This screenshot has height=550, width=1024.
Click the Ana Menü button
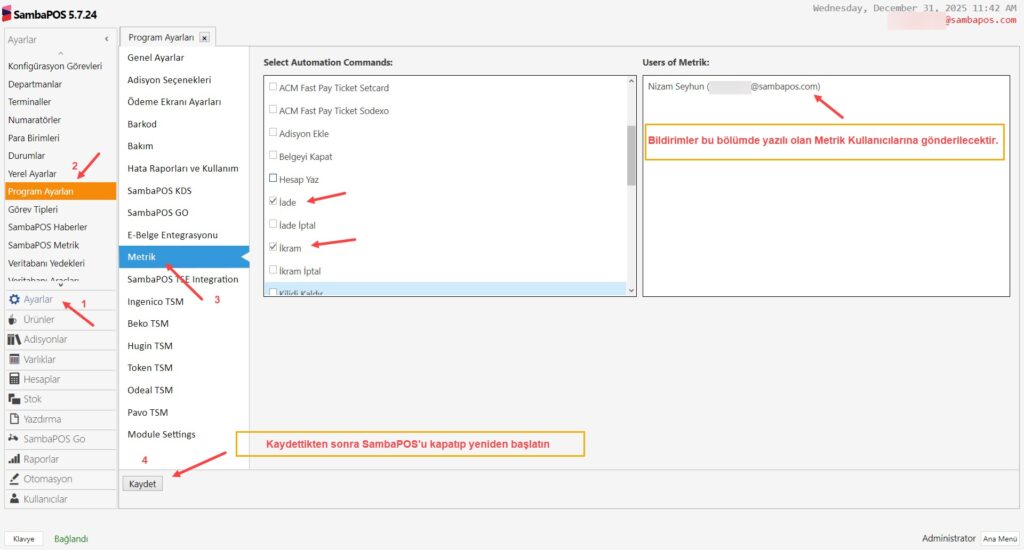coord(999,538)
